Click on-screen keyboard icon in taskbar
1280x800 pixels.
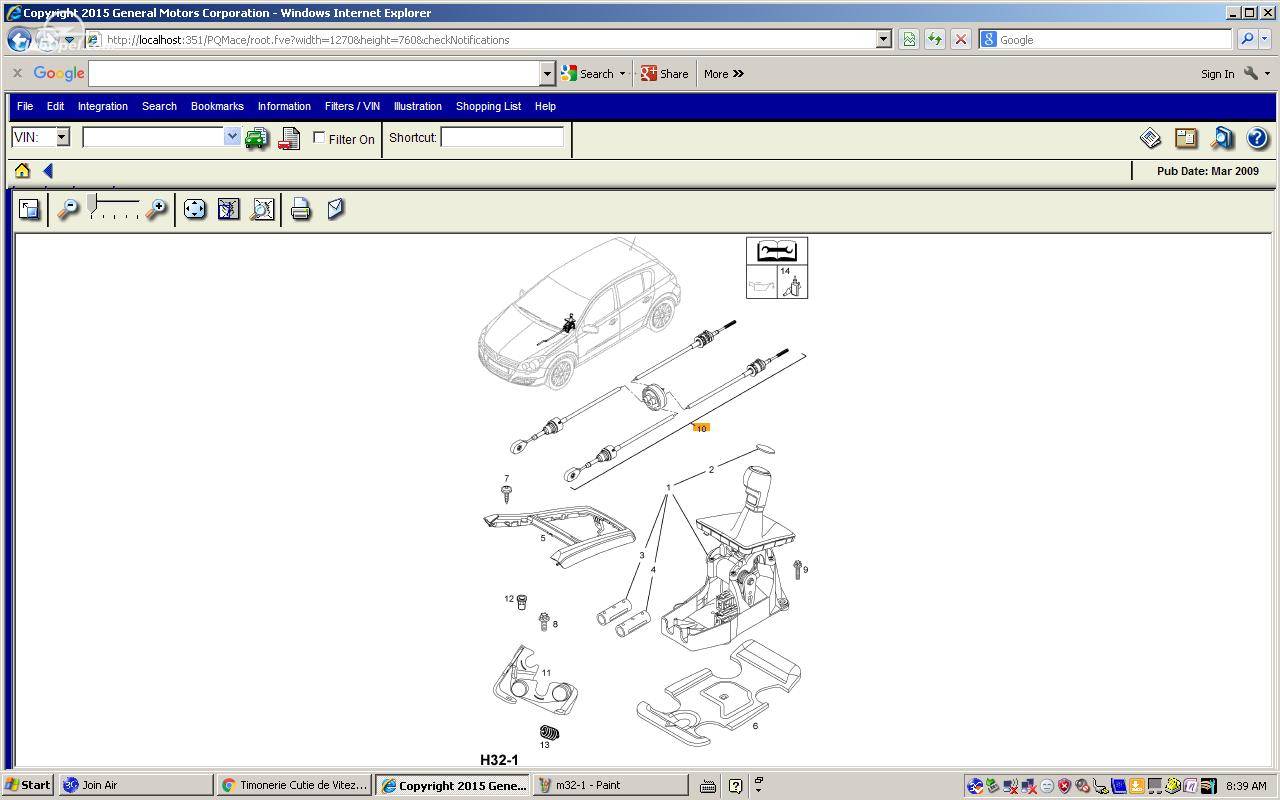(708, 786)
